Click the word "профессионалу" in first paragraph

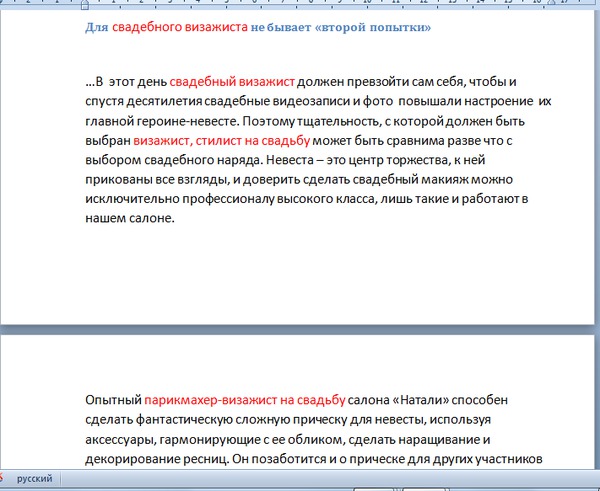click(228, 199)
